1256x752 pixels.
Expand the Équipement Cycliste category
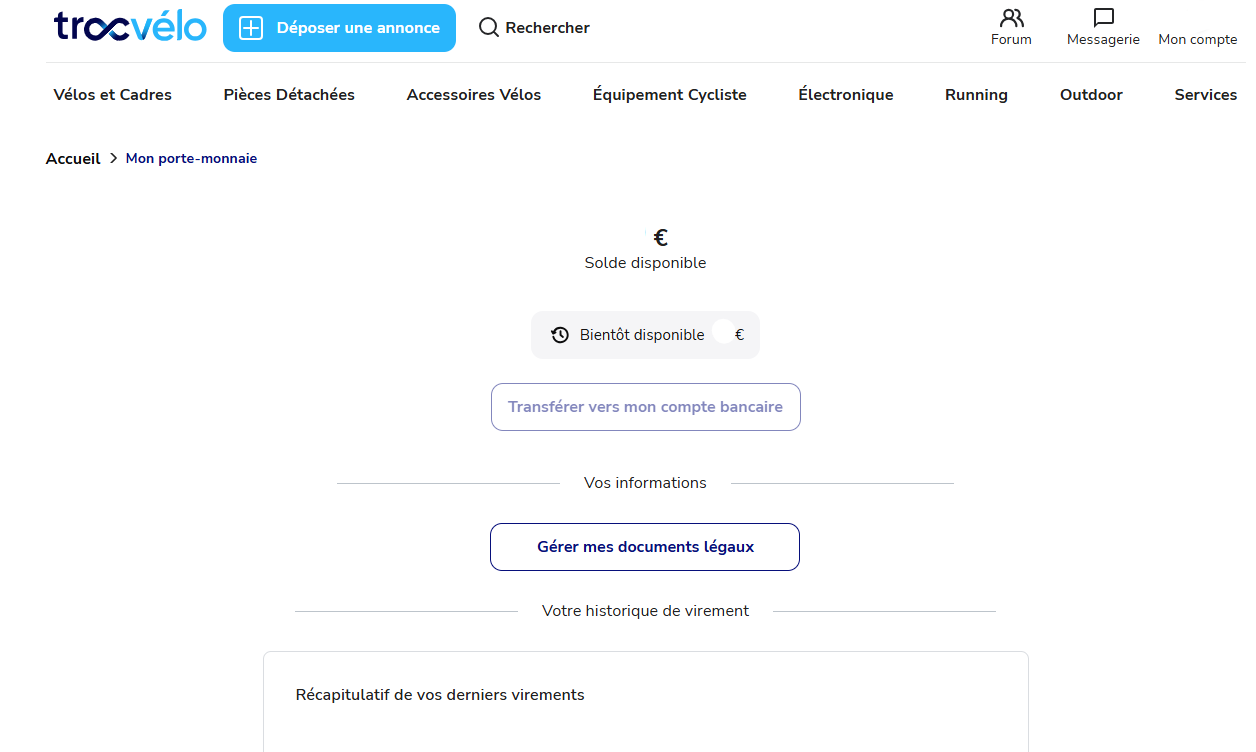click(670, 95)
